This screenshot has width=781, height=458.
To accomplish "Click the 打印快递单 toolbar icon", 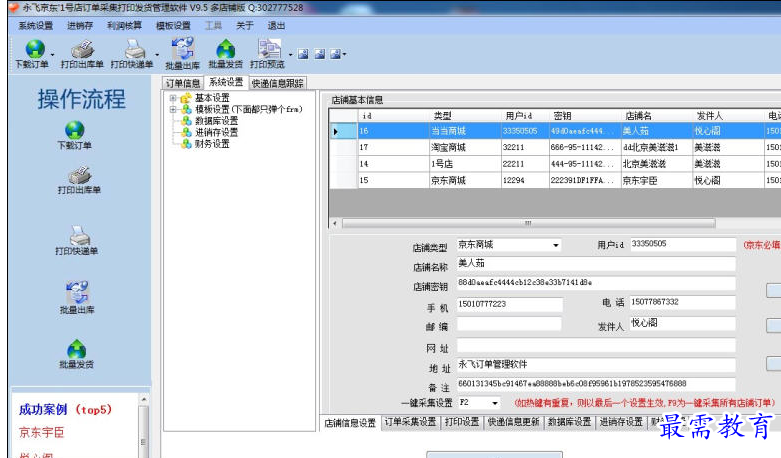I will pos(134,49).
